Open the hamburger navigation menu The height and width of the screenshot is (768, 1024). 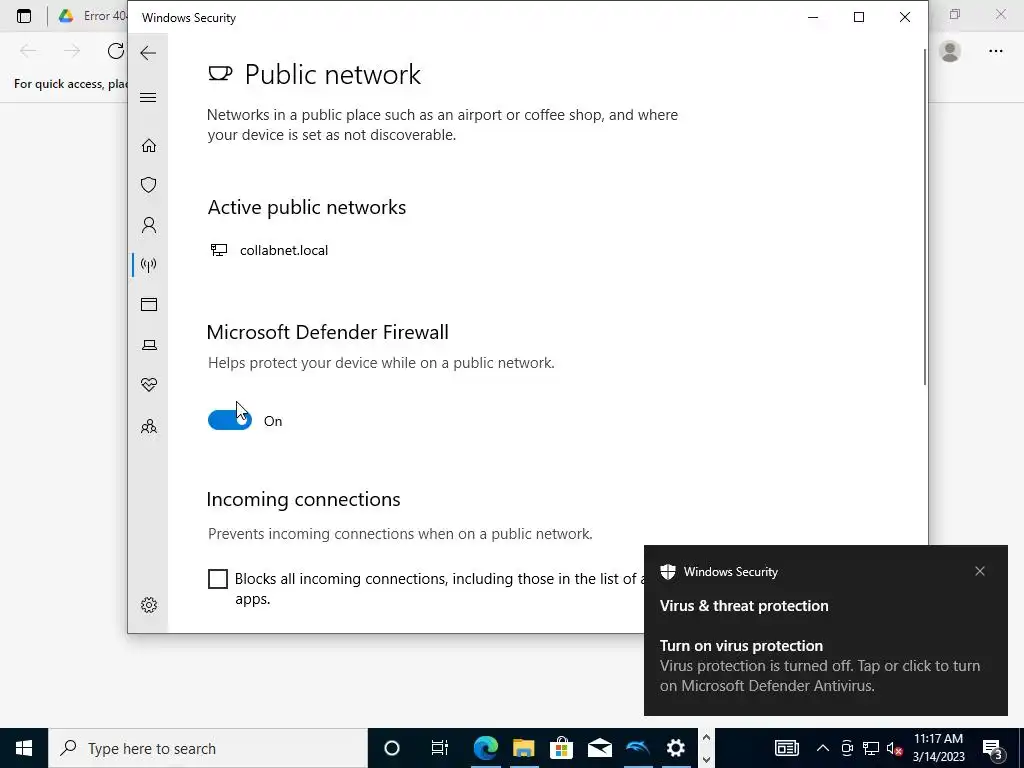click(148, 98)
